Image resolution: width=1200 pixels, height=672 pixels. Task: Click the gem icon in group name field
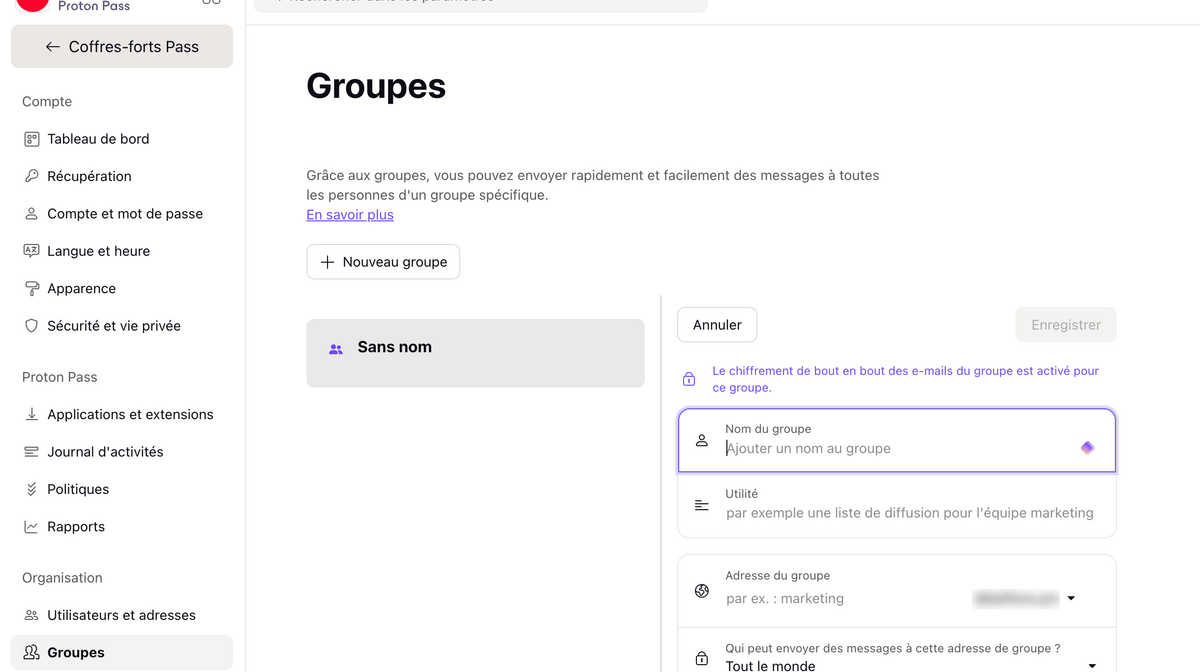(1087, 448)
